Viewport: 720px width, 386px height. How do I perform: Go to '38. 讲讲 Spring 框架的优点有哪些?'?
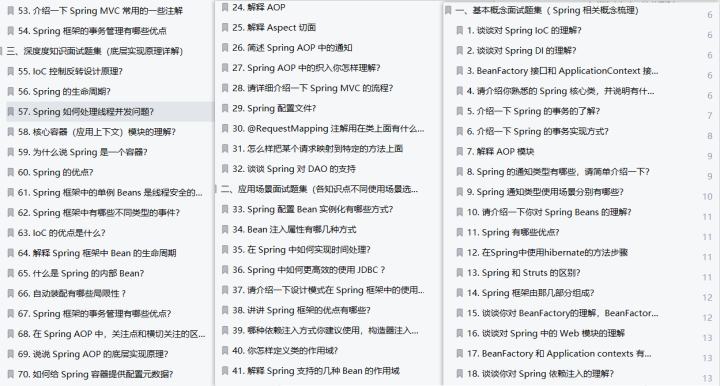(x=301, y=310)
